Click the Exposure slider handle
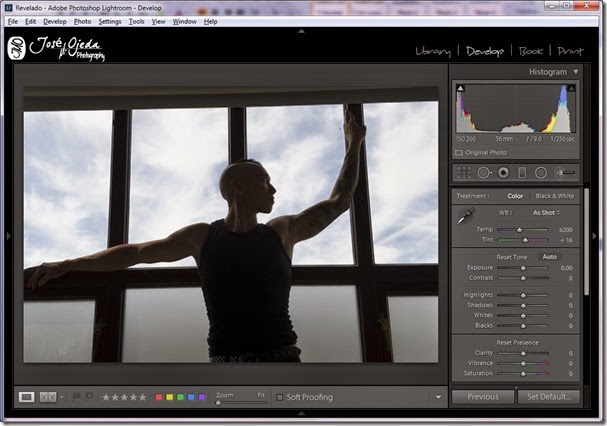The height and width of the screenshot is (426, 607). pos(523,268)
